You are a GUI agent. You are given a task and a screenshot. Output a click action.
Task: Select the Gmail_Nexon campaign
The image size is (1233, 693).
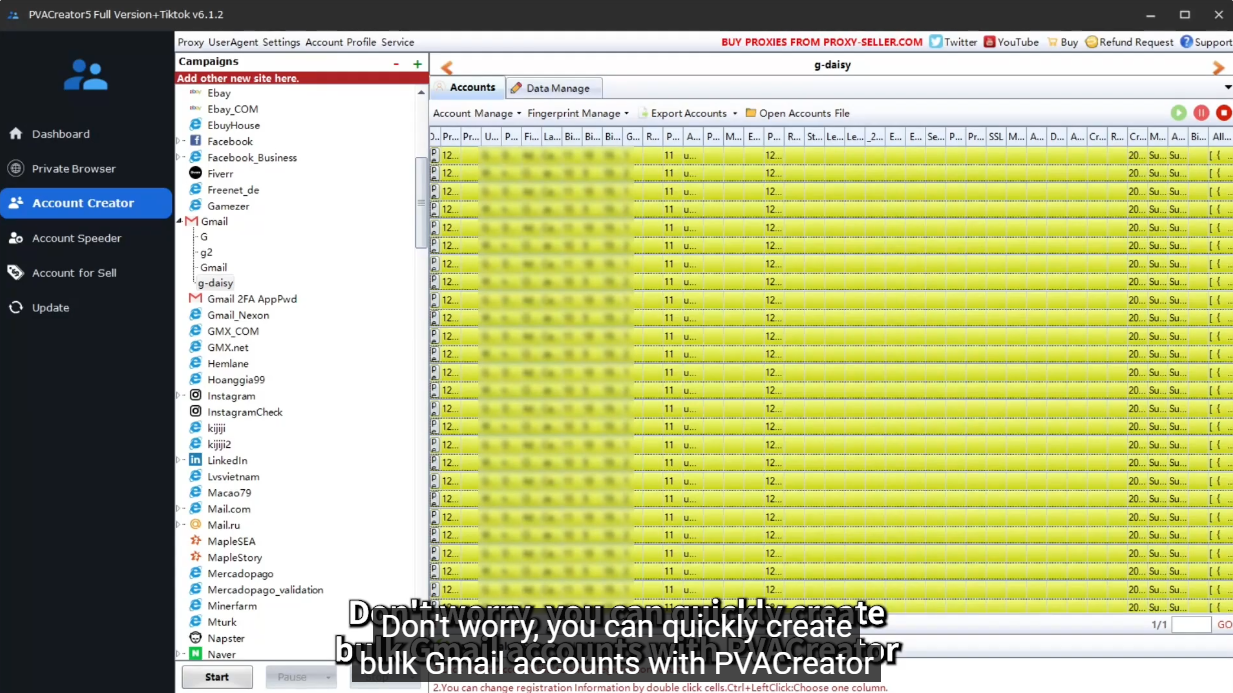(238, 315)
